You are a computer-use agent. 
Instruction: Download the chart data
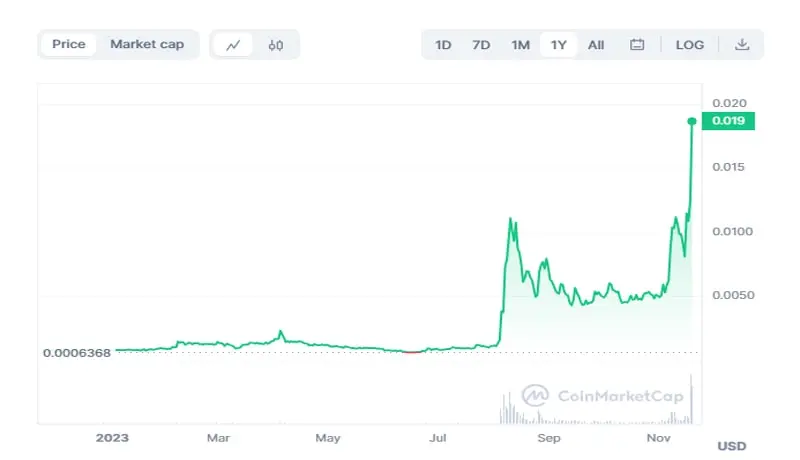(x=742, y=45)
